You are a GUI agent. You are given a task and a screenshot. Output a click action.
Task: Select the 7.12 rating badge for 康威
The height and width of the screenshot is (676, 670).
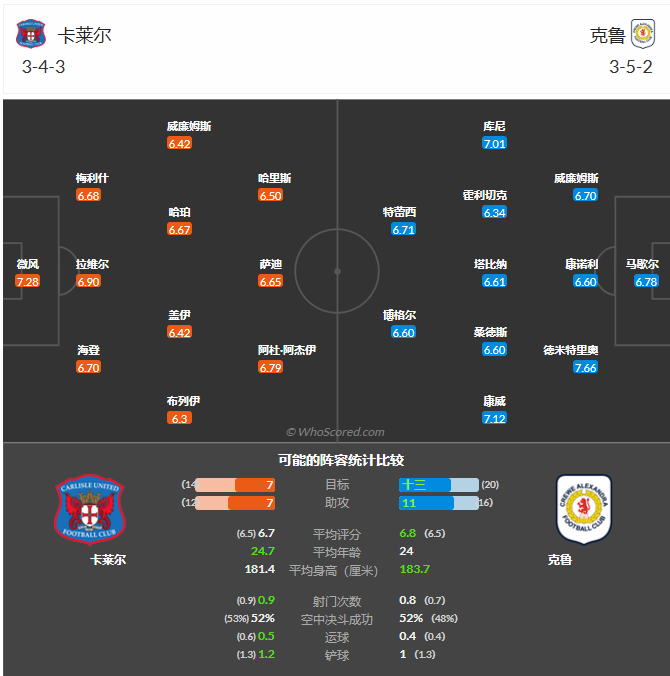(494, 418)
